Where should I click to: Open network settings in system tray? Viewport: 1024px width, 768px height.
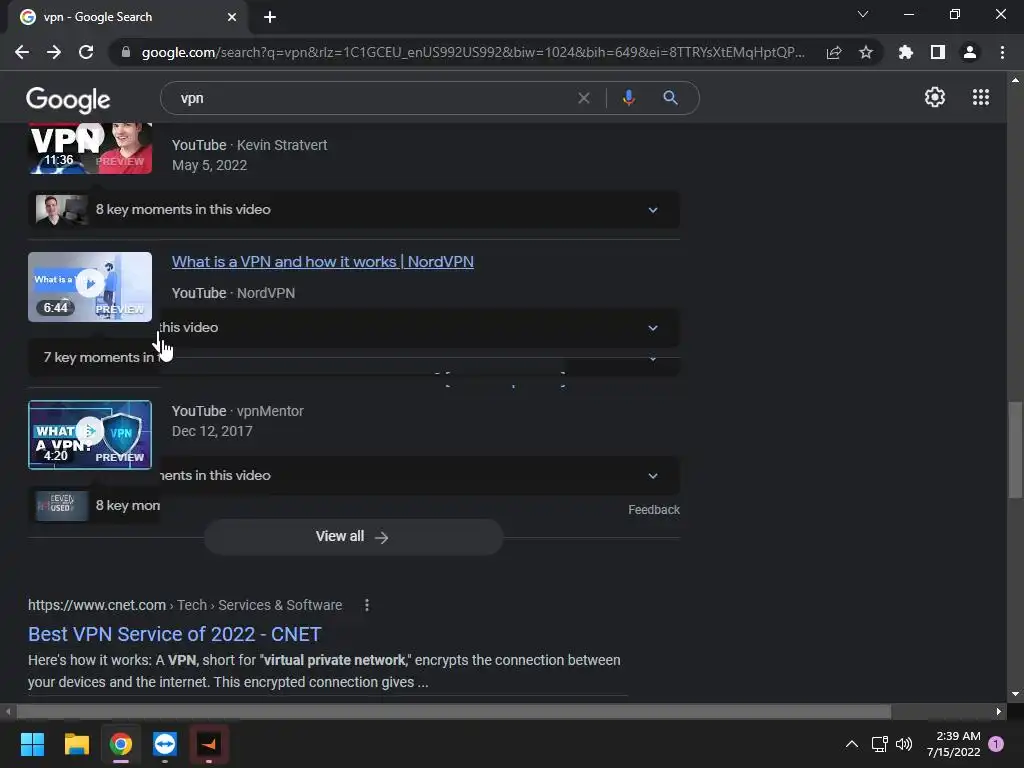pyautogui.click(x=879, y=744)
